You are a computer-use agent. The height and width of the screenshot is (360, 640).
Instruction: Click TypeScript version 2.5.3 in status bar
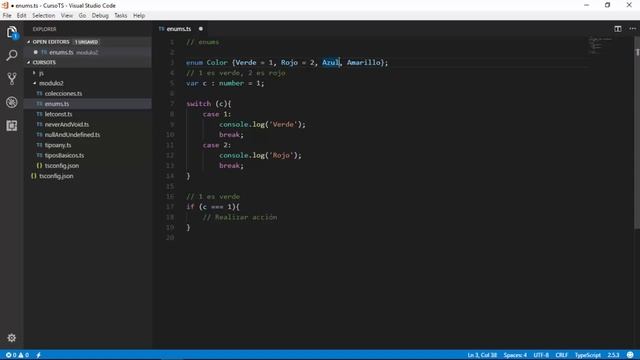point(613,355)
